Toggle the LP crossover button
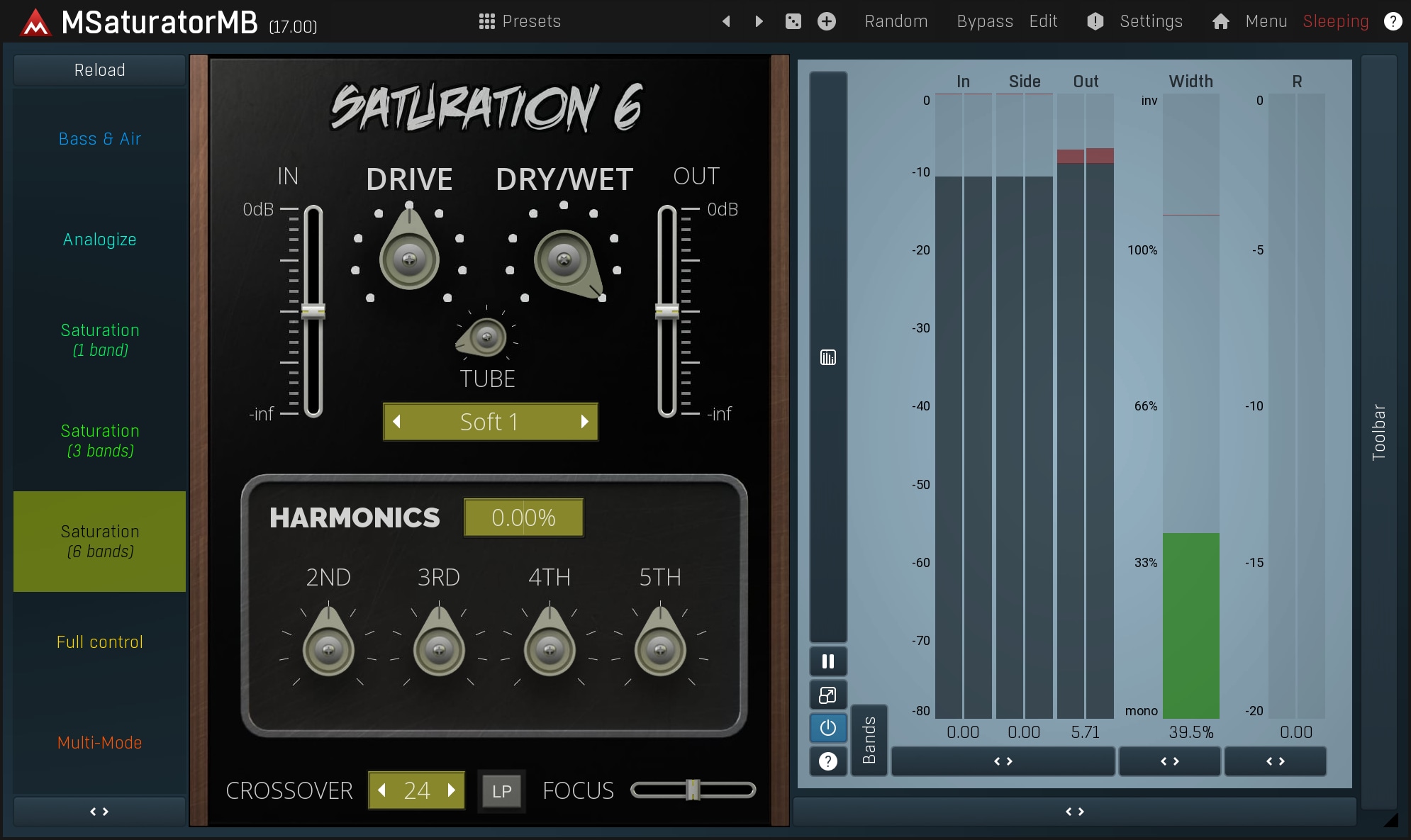 tap(501, 791)
